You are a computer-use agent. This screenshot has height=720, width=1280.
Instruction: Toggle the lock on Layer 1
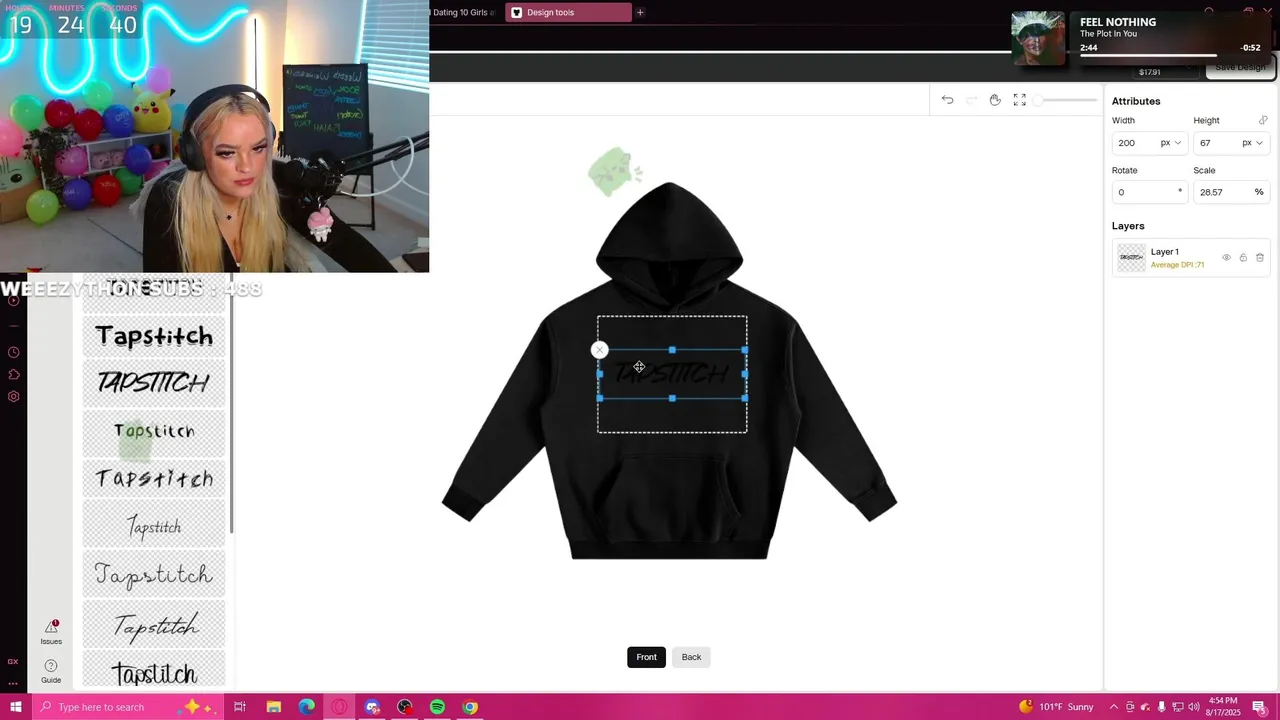[1243, 258]
